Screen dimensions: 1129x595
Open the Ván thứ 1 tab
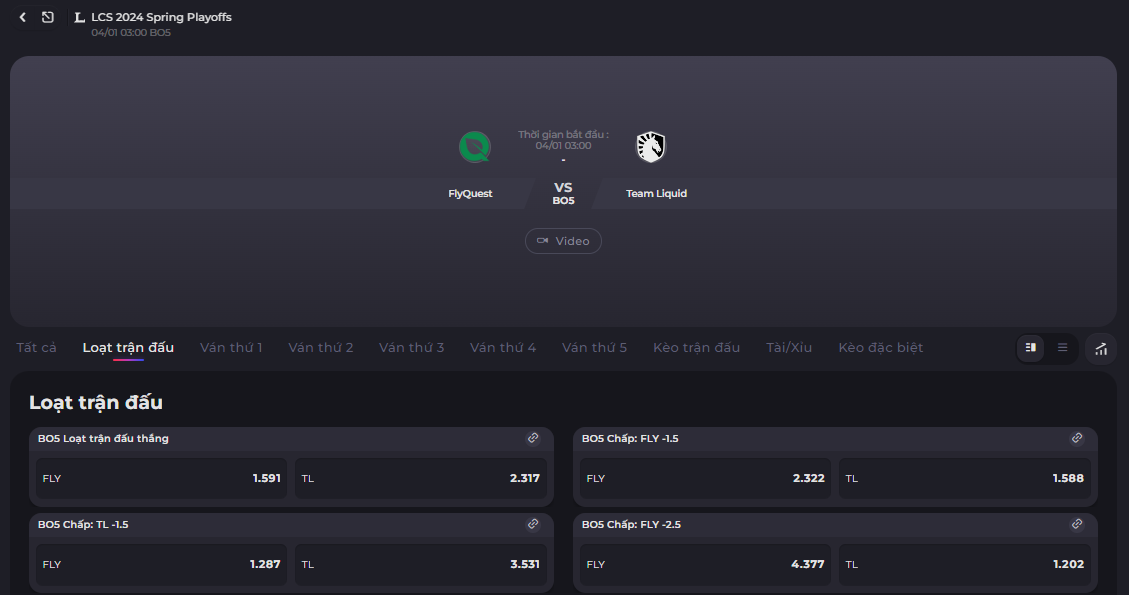click(x=231, y=348)
